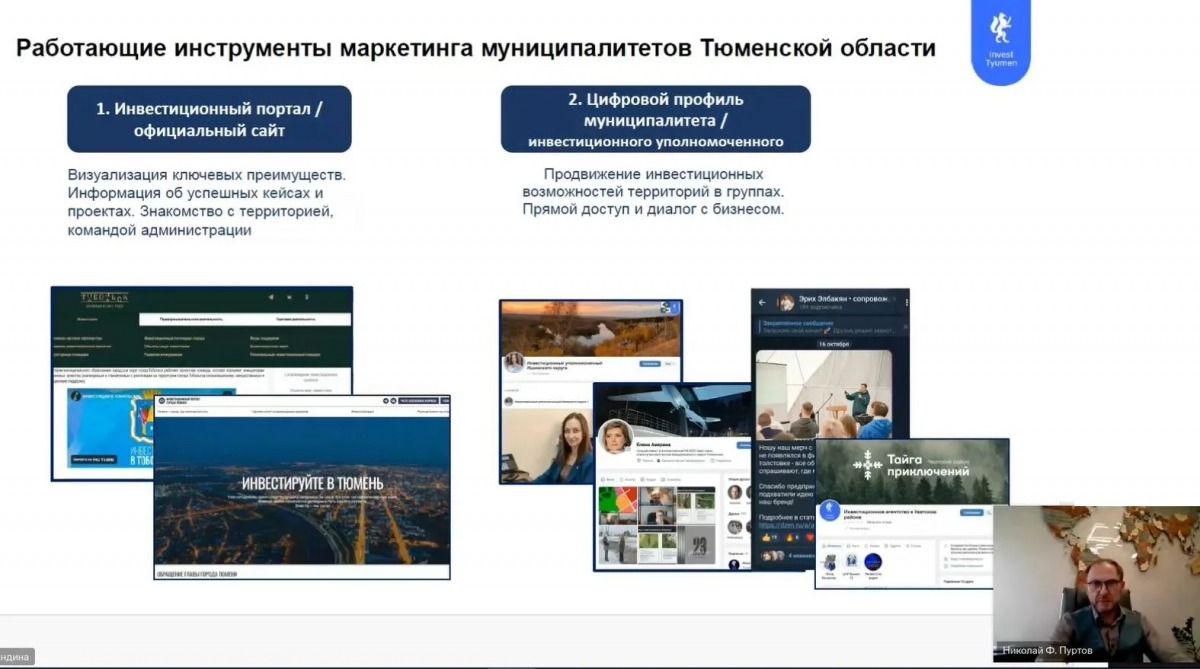Click the 'Цифровой профиль муниципалитета' box
This screenshot has height=669, width=1200.
pyautogui.click(x=655, y=119)
